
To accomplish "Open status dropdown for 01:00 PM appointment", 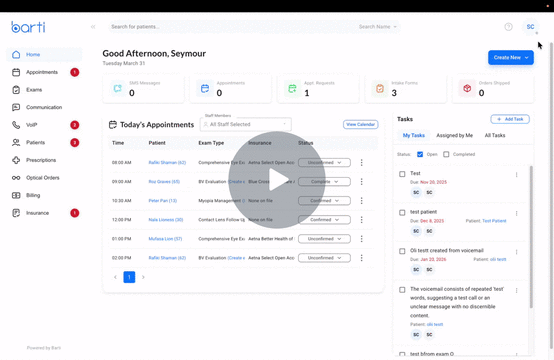I will [324, 239].
